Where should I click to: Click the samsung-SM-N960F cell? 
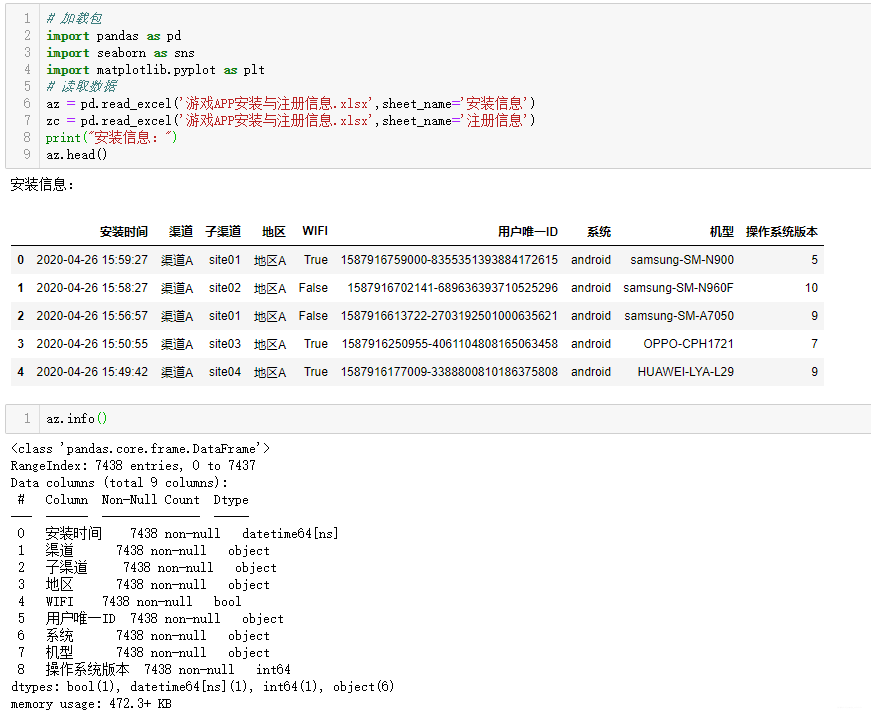click(678, 288)
